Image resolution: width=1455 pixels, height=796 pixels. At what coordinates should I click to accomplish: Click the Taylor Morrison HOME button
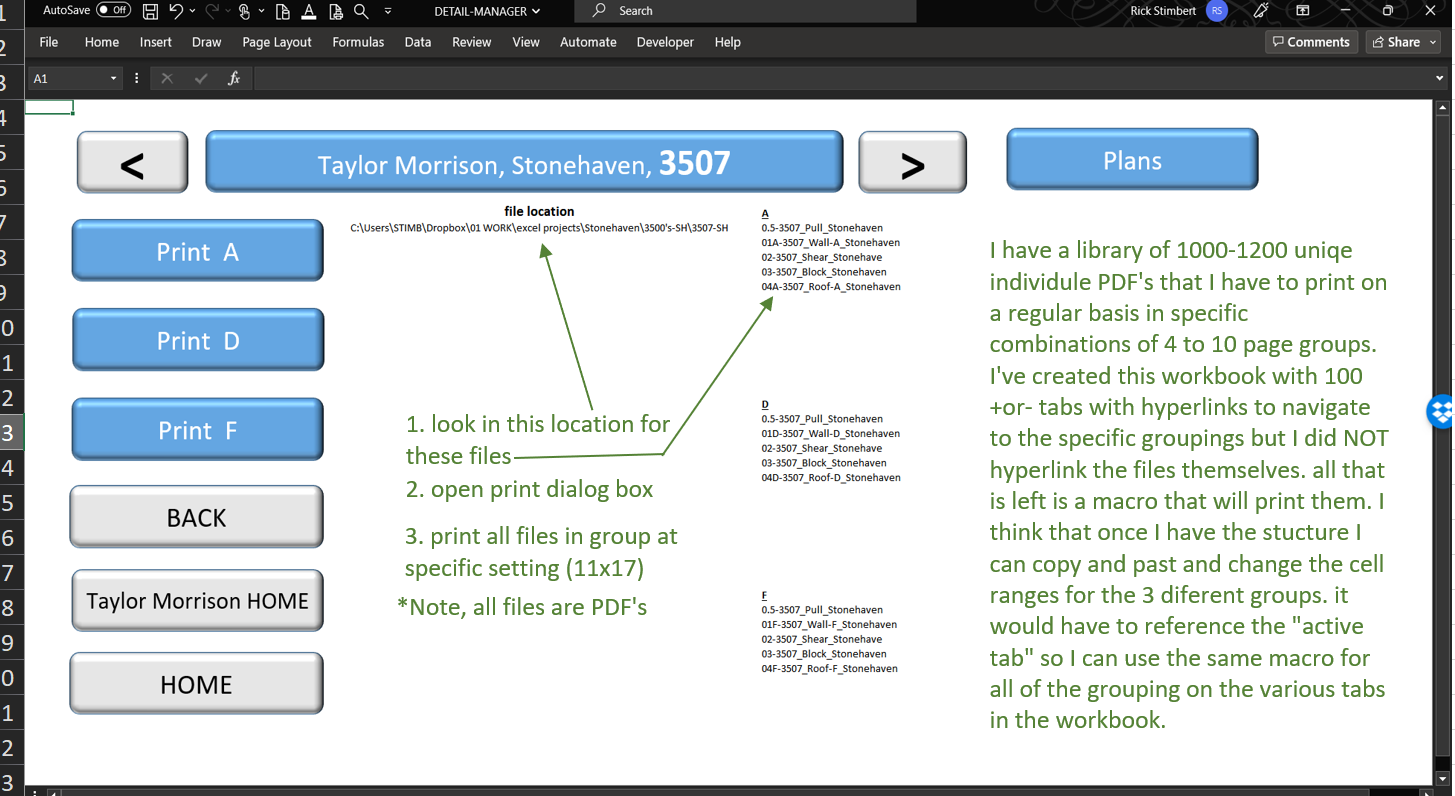(x=197, y=601)
